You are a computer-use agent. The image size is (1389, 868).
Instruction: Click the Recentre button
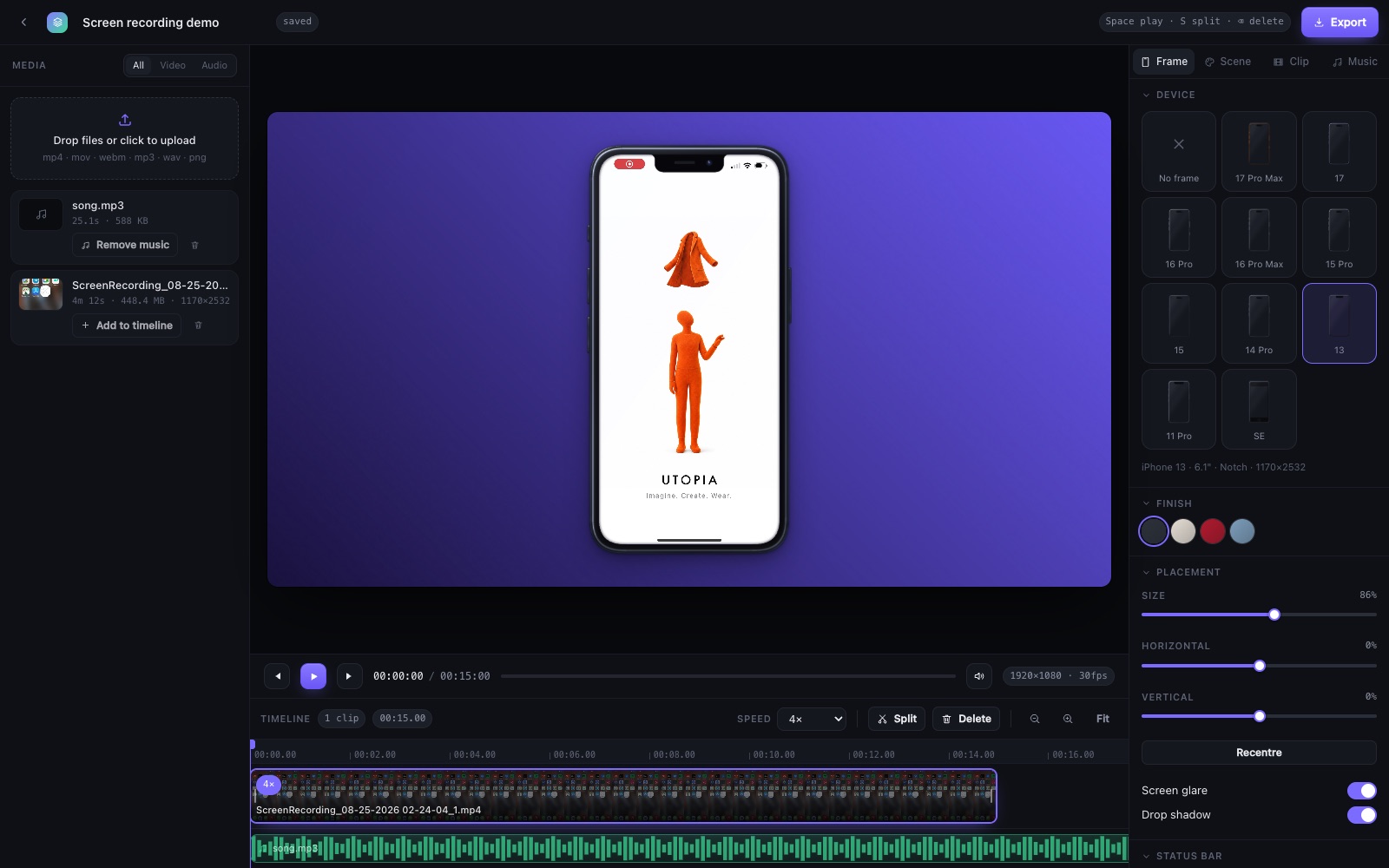coord(1259,753)
